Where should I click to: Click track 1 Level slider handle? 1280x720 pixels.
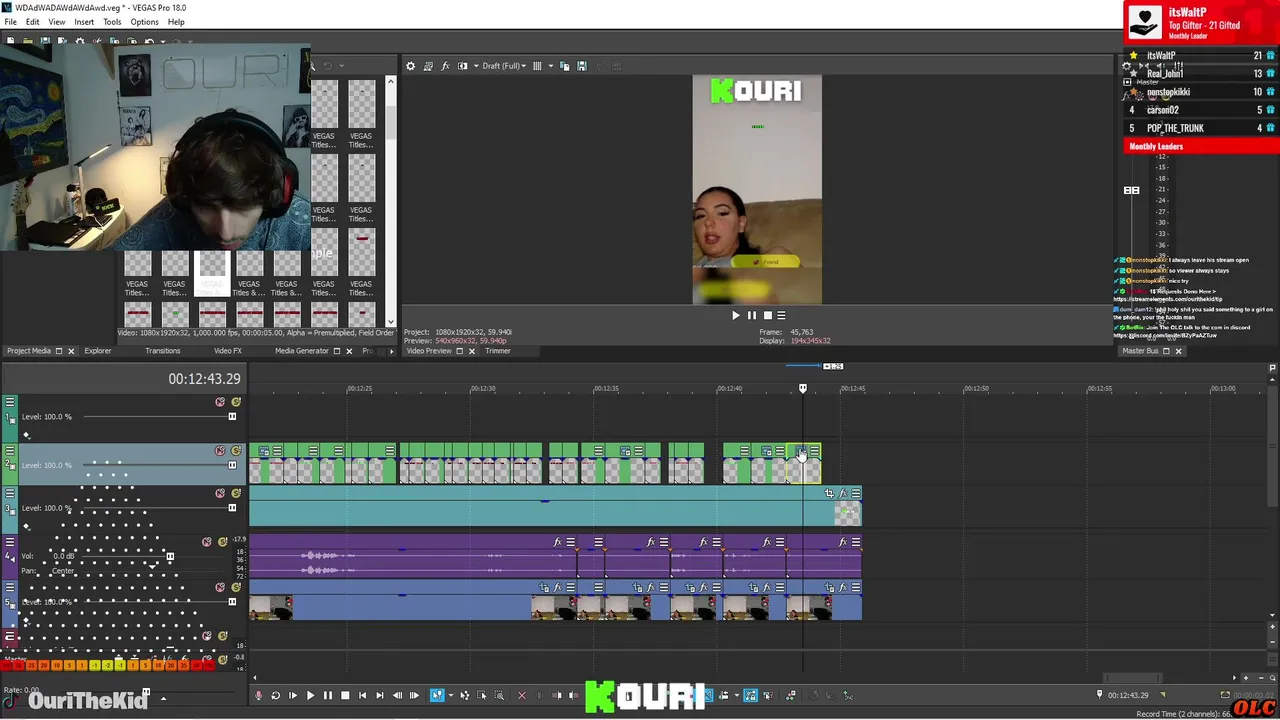tap(232, 416)
